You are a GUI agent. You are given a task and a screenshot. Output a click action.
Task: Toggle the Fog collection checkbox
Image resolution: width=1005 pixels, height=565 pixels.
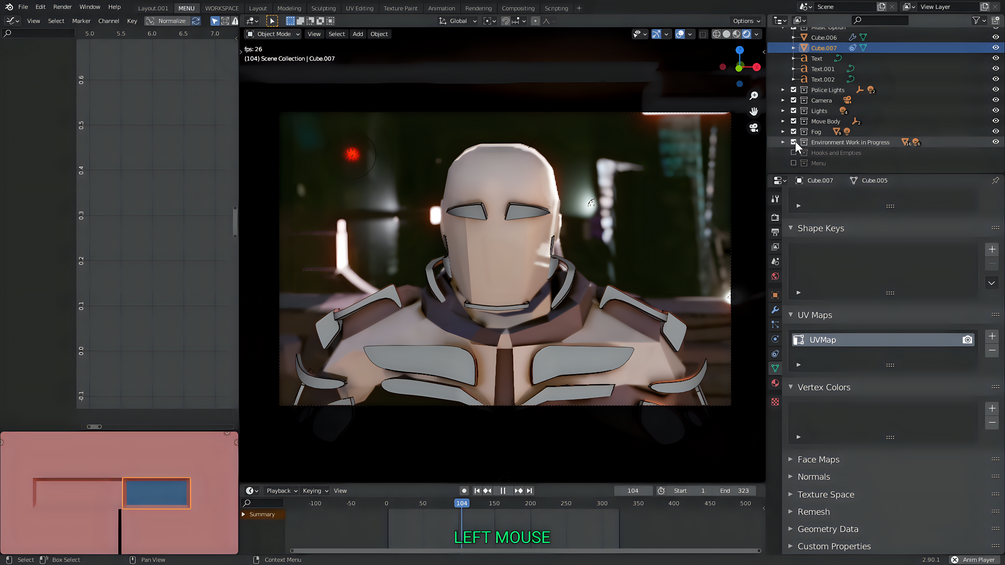click(x=793, y=131)
